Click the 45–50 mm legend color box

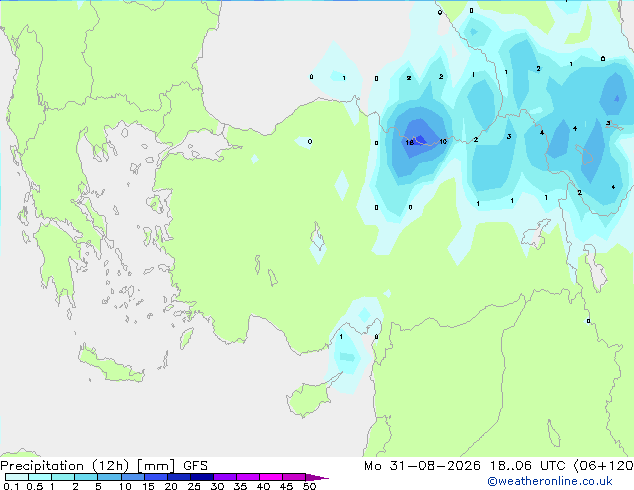click(x=294, y=477)
